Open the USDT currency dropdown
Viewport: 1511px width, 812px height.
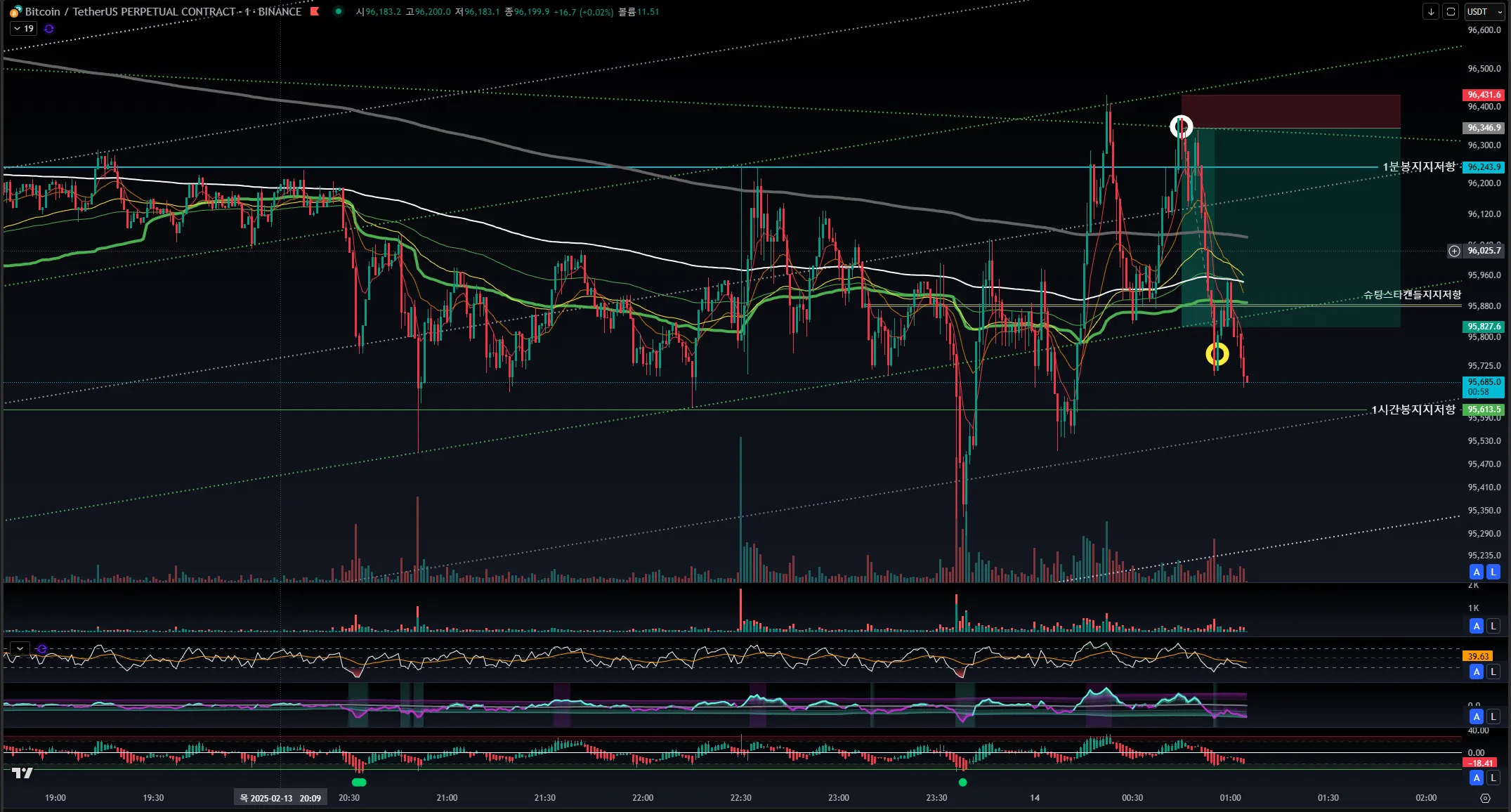click(x=1484, y=11)
